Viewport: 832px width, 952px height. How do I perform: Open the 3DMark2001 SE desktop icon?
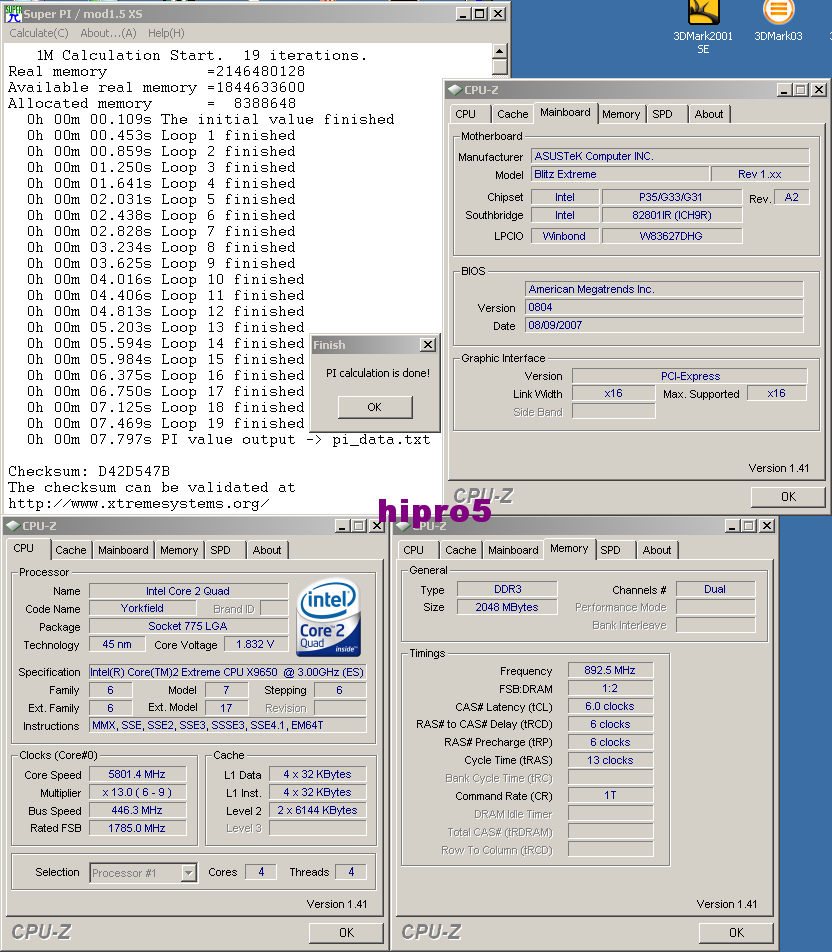tap(703, 27)
